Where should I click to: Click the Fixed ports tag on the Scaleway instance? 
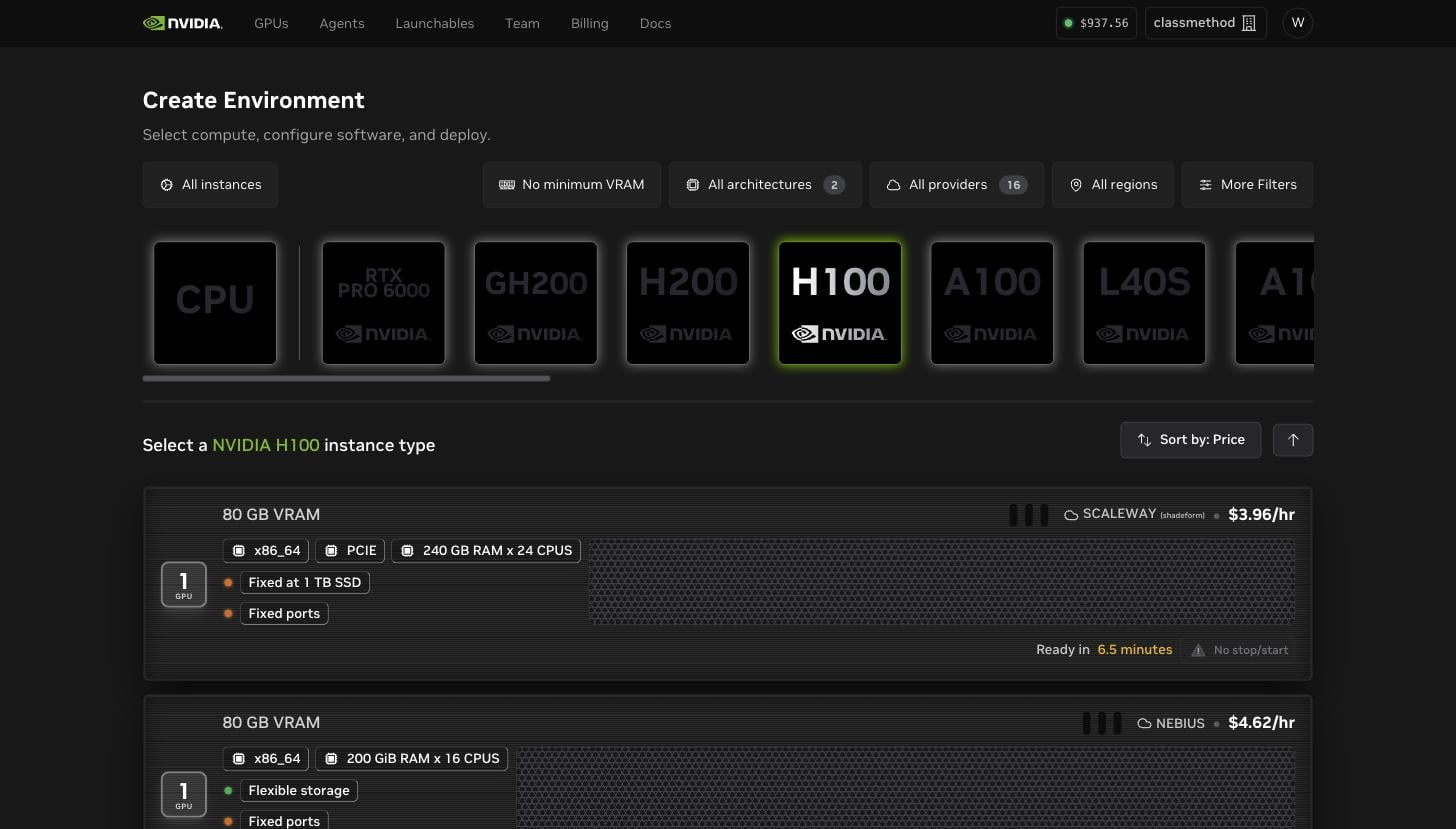(x=284, y=614)
